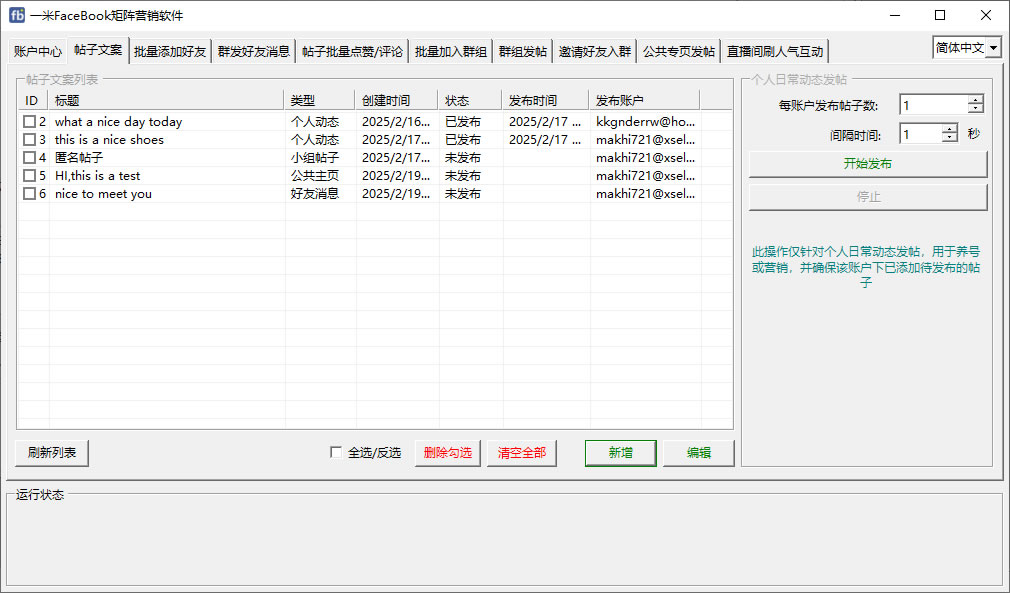This screenshot has width=1010, height=593.
Task: Switch to 直播间刷人气互动 tab
Action: click(775, 52)
